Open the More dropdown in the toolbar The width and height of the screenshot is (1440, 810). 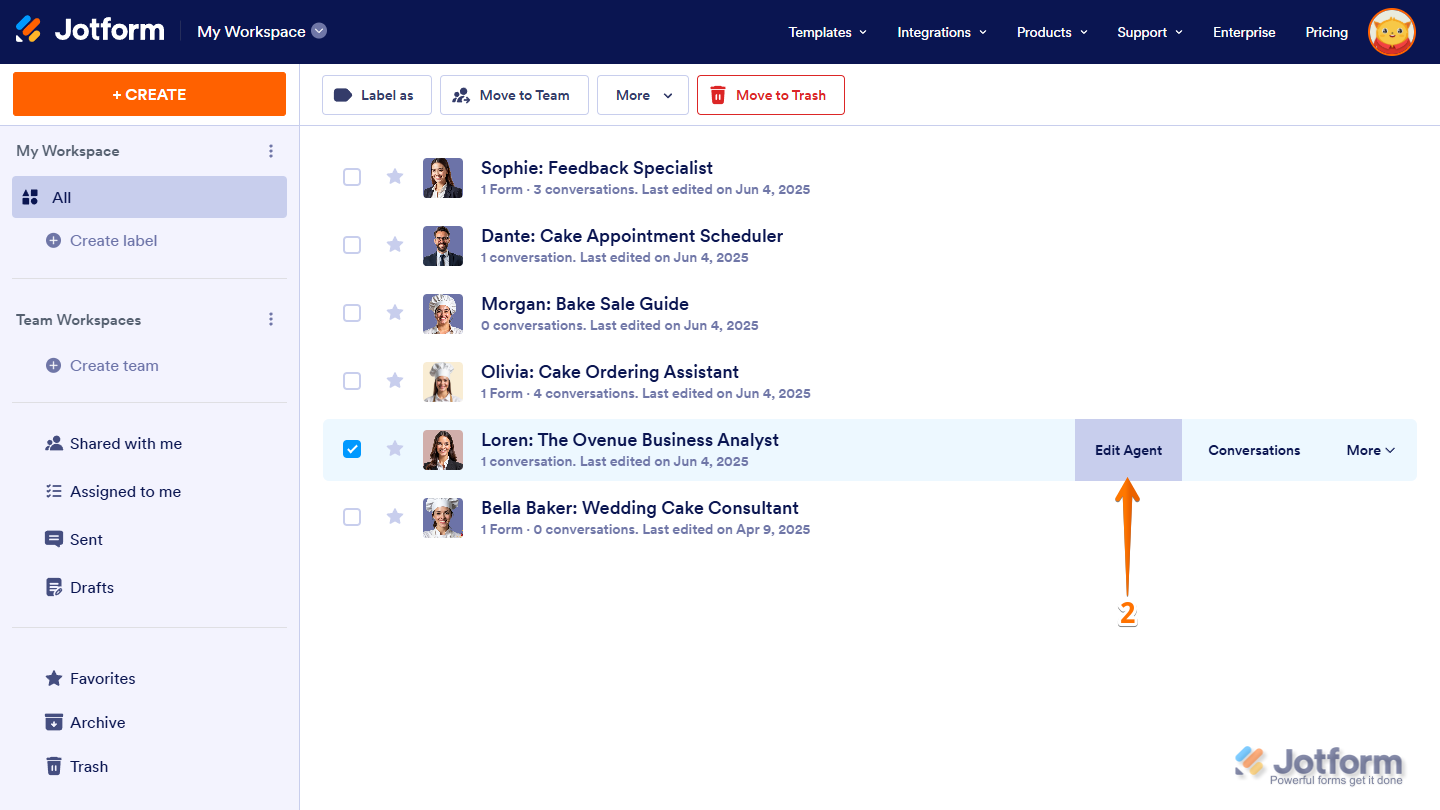(x=642, y=95)
